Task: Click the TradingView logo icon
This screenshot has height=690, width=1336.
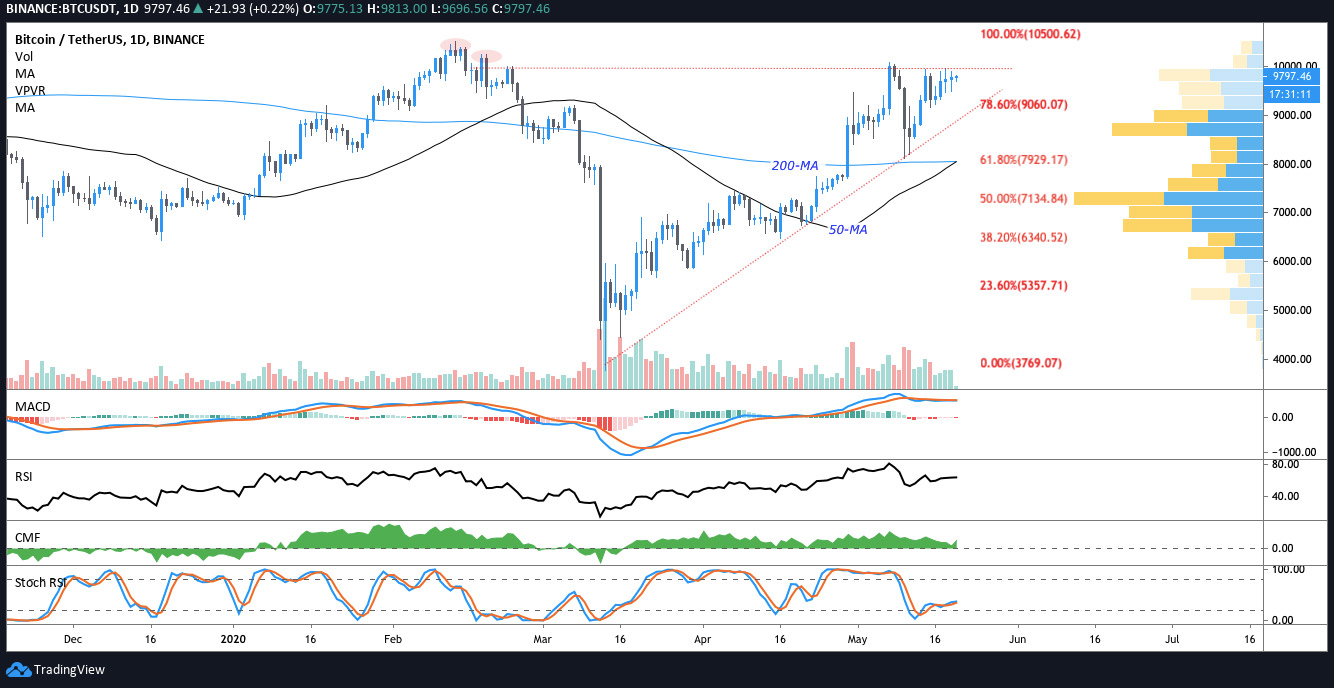Action: (17, 669)
